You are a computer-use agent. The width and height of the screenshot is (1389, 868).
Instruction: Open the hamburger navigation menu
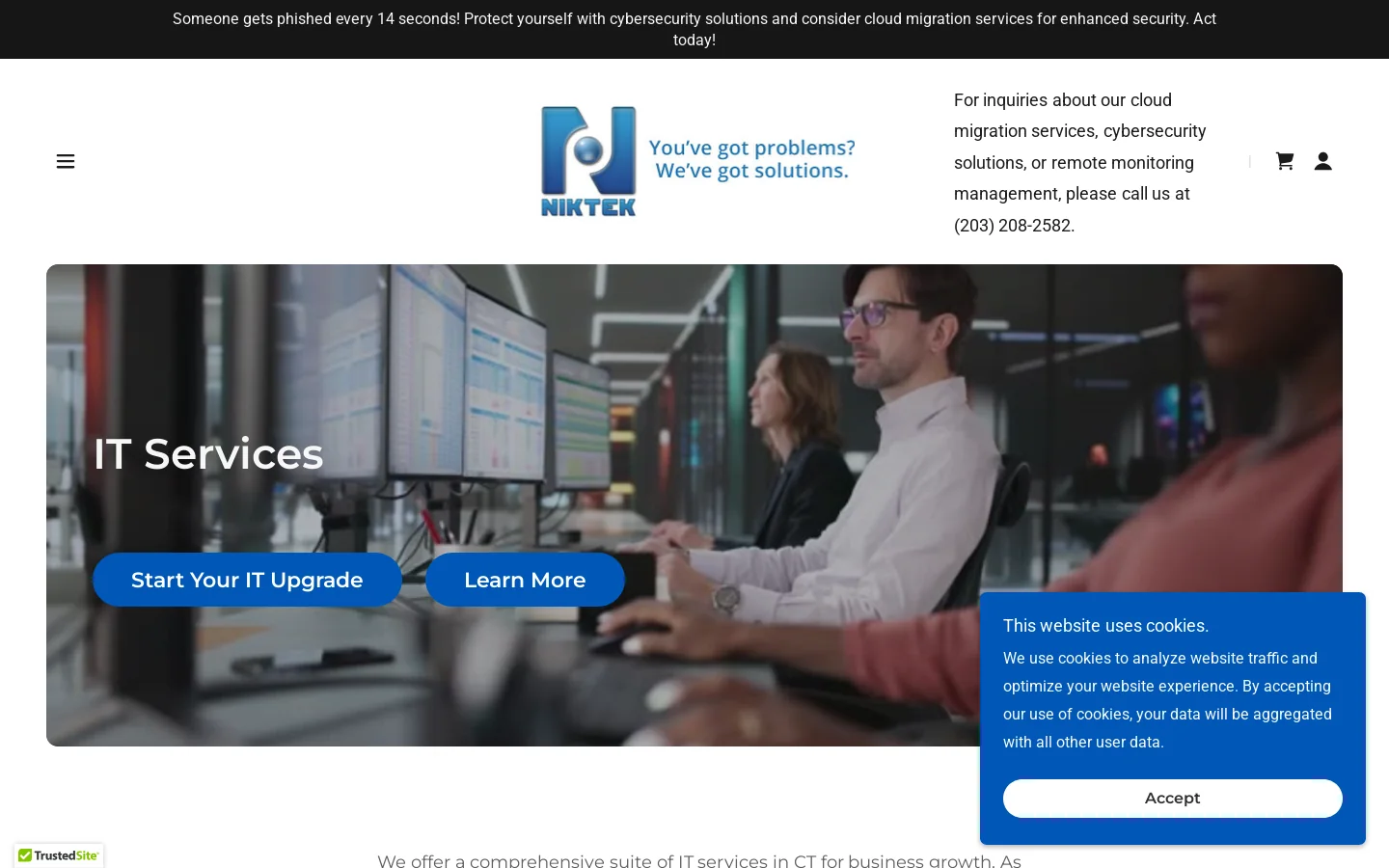click(66, 161)
